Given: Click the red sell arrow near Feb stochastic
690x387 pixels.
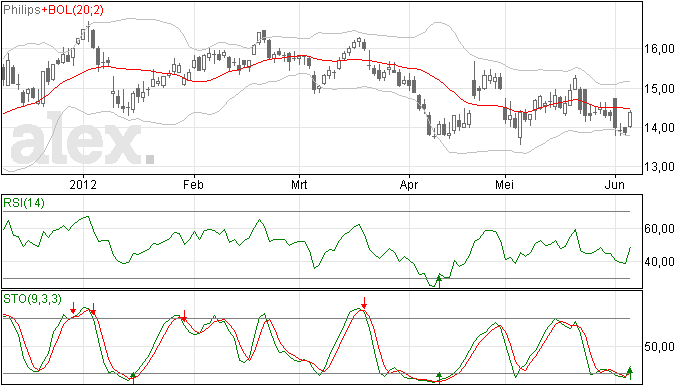Looking at the screenshot, I should (184, 315).
